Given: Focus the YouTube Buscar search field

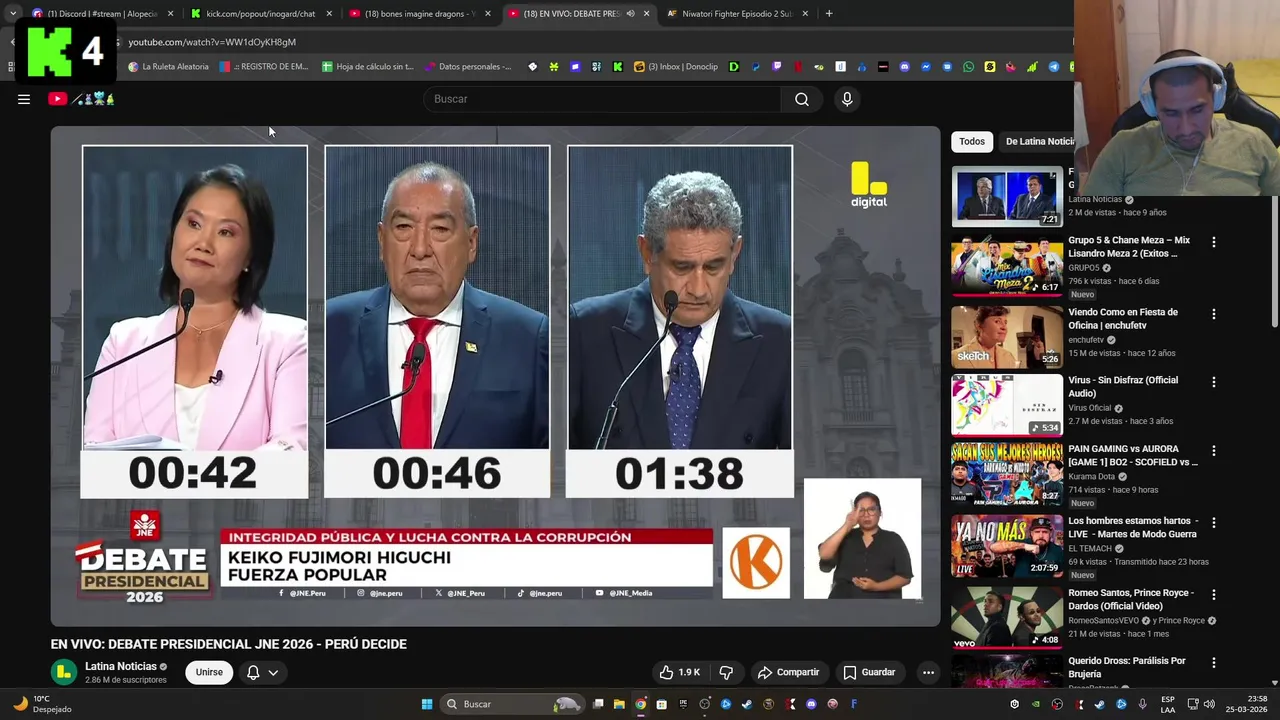Looking at the screenshot, I should (603, 99).
